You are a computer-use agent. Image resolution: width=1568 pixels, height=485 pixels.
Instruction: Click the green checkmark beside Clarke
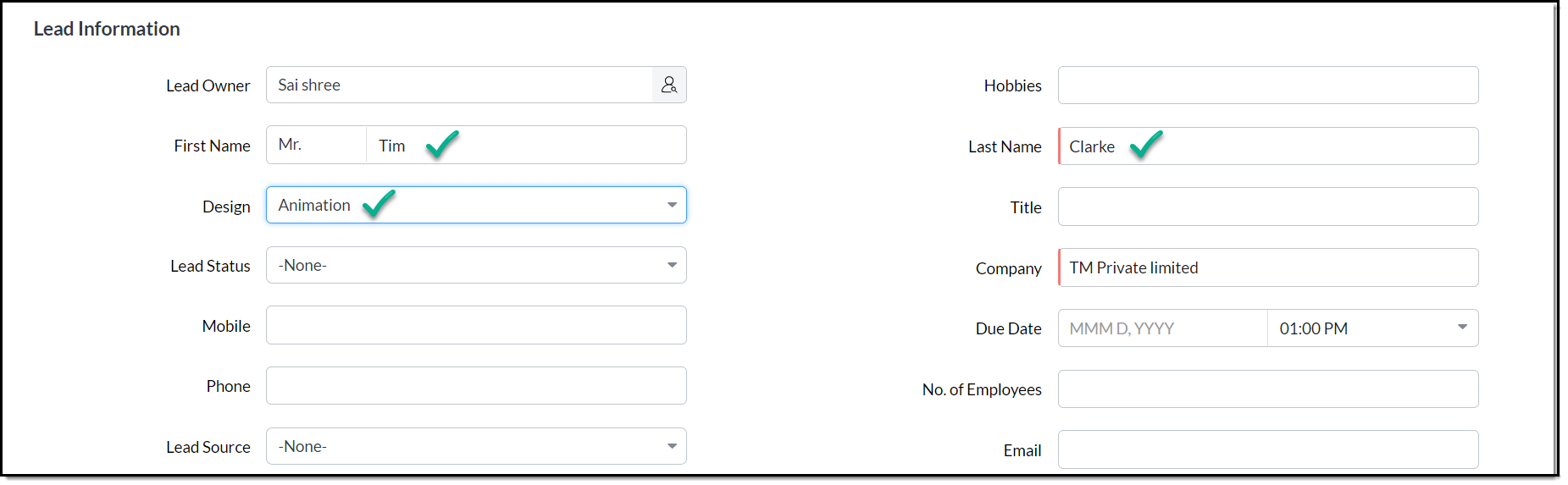tap(1146, 144)
